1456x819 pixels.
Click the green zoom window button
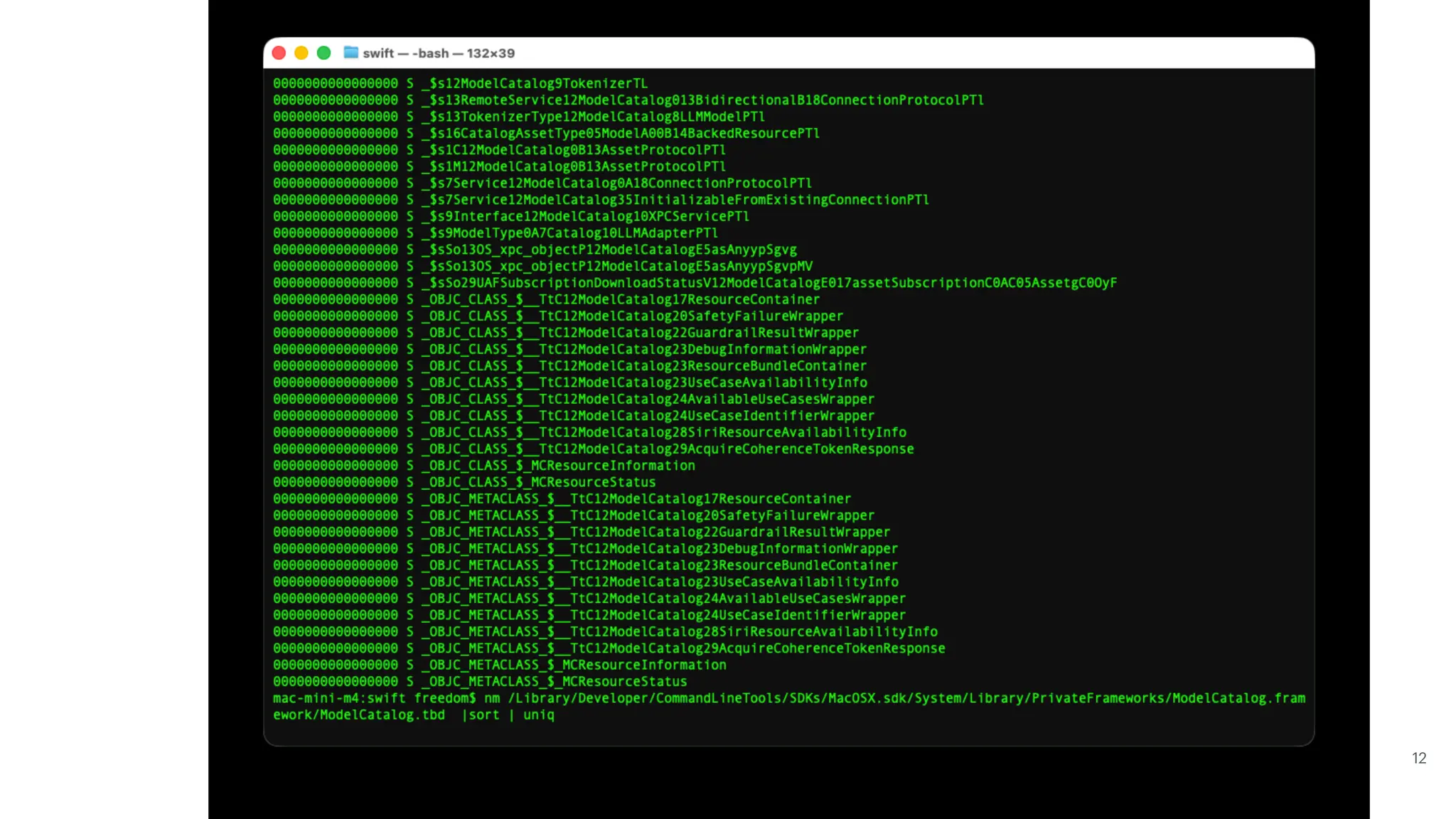pos(323,53)
